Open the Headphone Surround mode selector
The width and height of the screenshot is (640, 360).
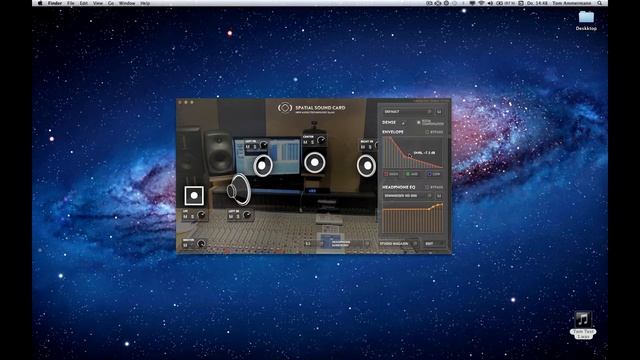point(349,244)
